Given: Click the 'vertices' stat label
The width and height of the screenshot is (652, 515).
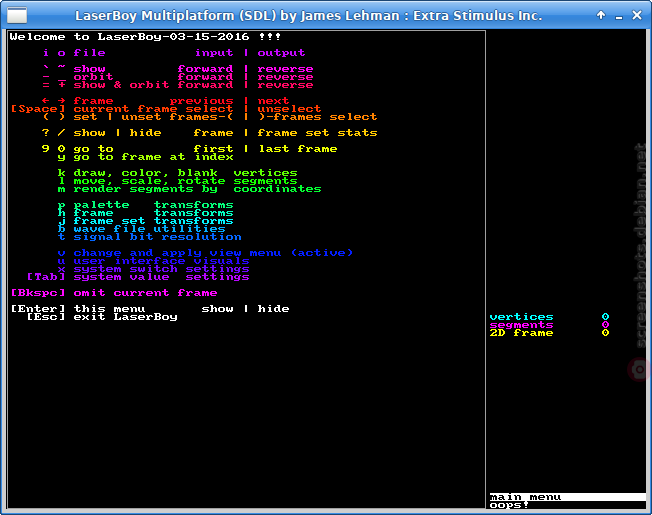Looking at the screenshot, I should (521, 317).
